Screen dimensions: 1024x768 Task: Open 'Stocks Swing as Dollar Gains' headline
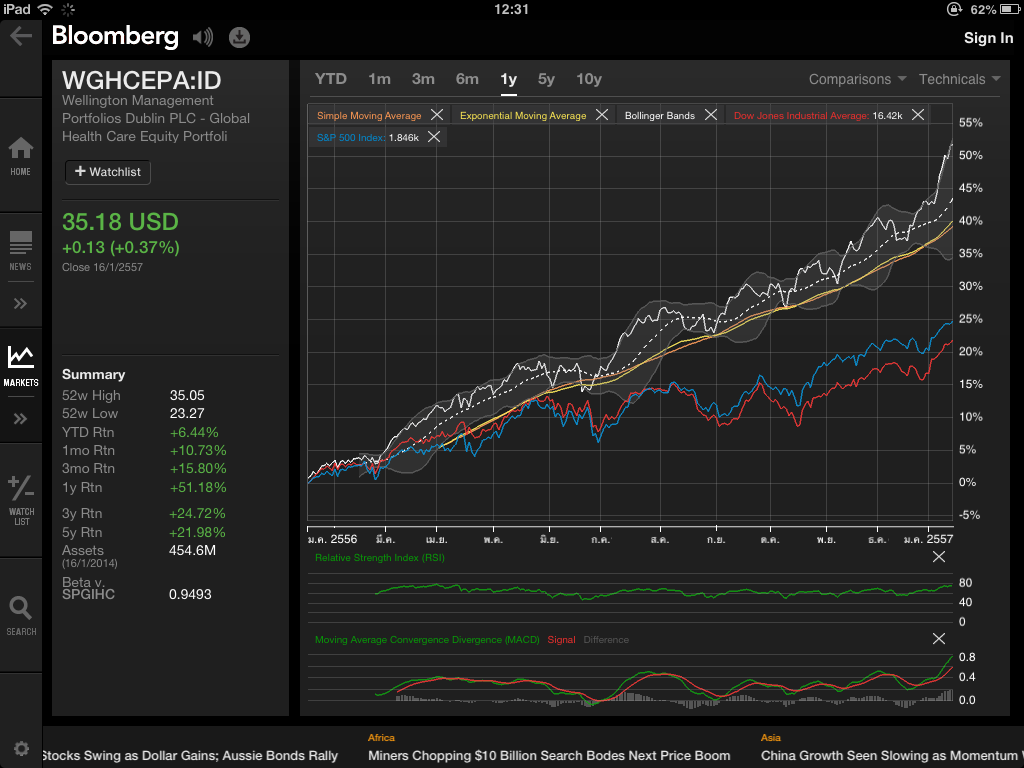click(x=189, y=756)
